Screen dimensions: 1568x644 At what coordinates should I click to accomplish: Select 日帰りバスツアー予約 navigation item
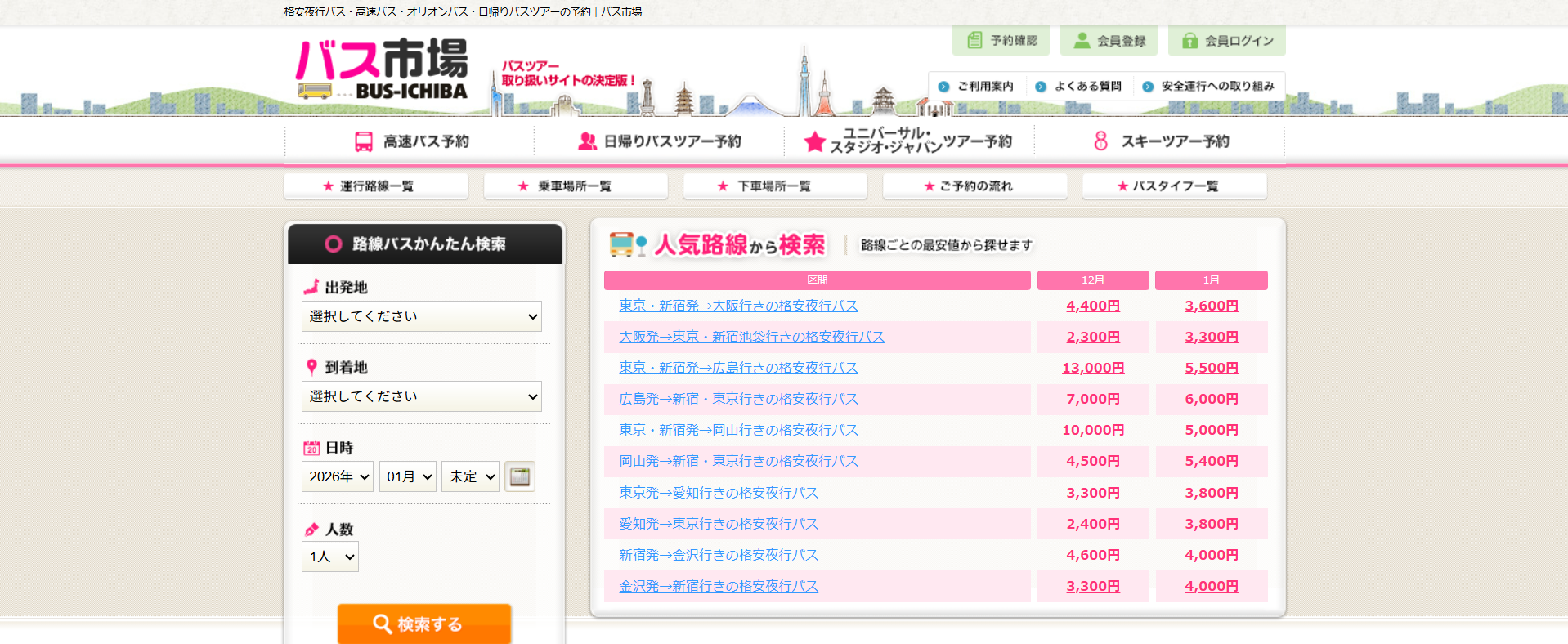coord(660,141)
